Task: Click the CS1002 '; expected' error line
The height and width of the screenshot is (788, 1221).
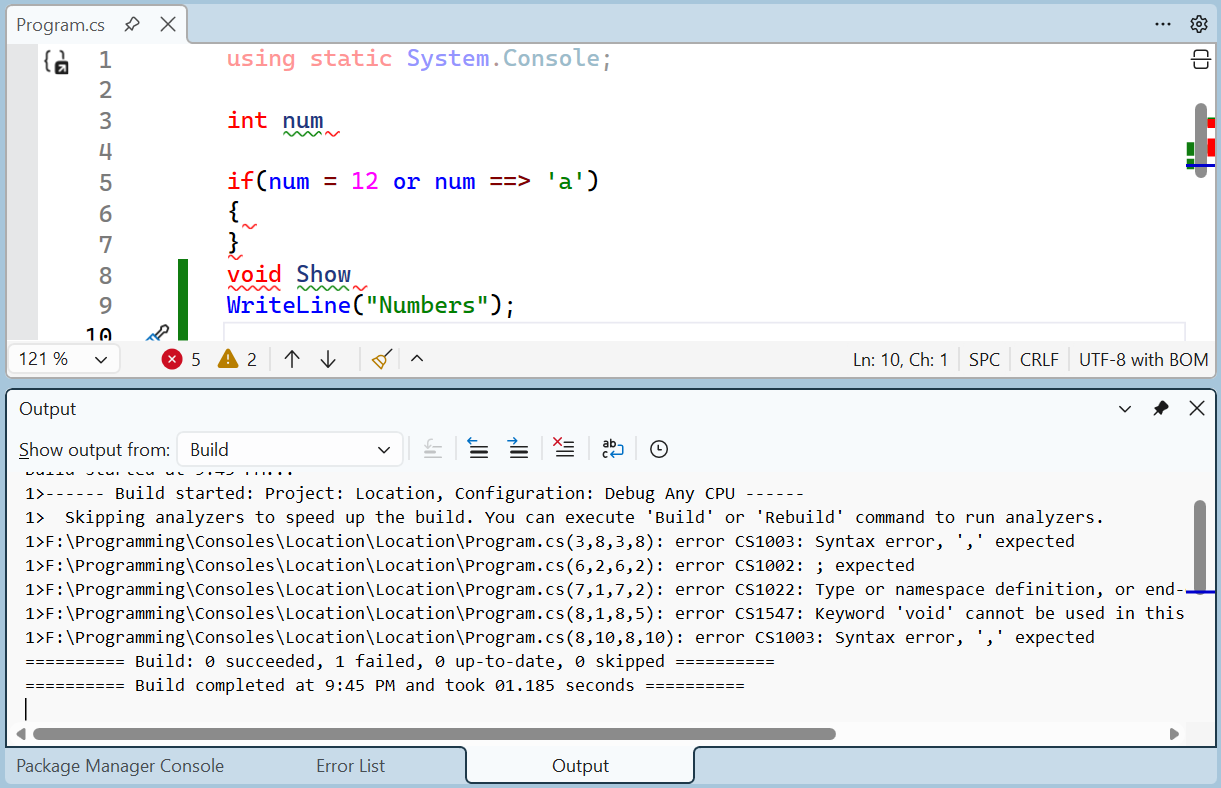Action: (x=470, y=565)
